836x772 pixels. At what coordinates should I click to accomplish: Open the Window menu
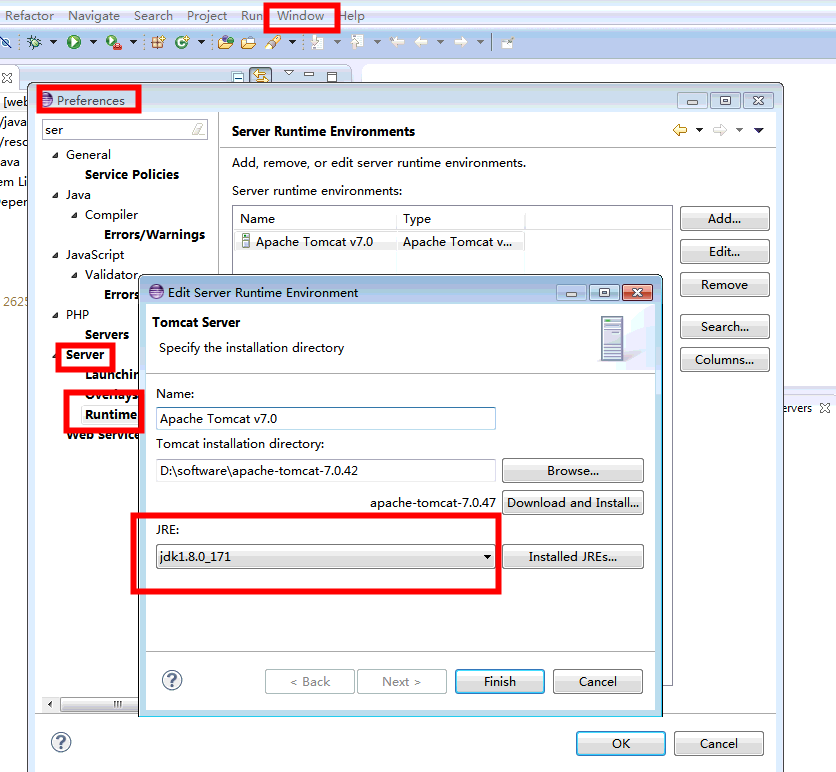301,15
